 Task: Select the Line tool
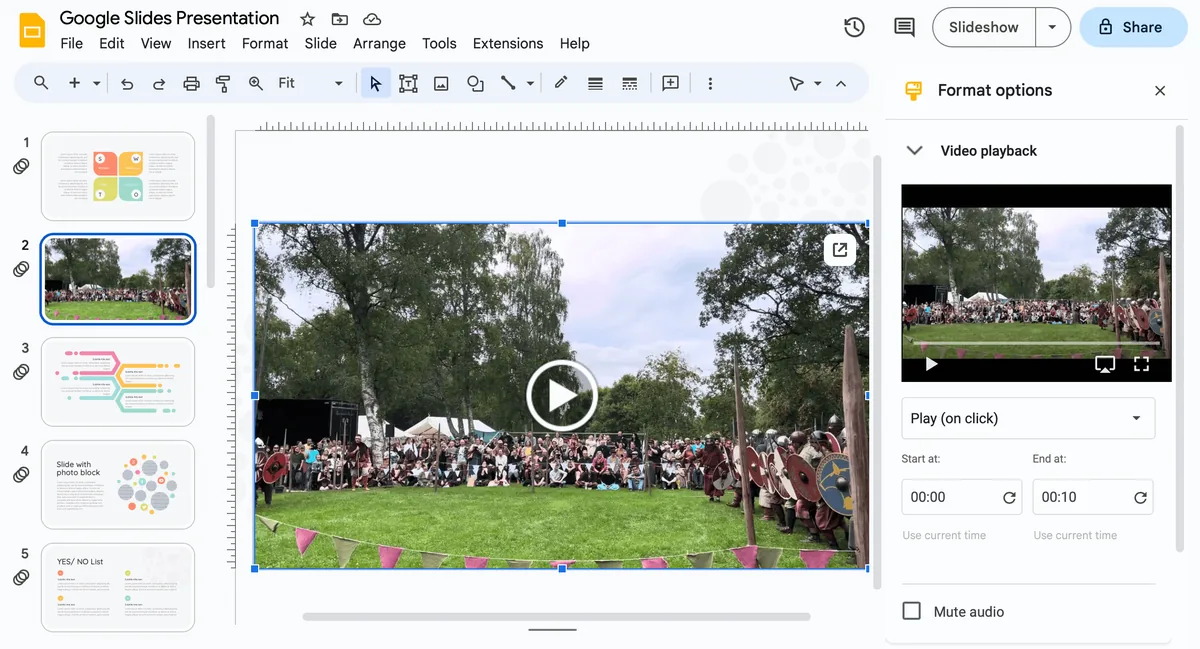coord(508,83)
